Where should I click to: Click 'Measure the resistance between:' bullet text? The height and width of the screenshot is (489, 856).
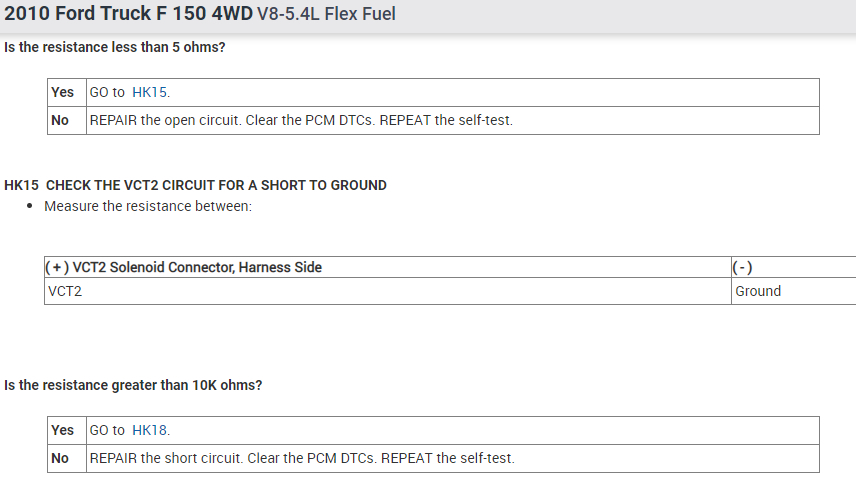(148, 206)
